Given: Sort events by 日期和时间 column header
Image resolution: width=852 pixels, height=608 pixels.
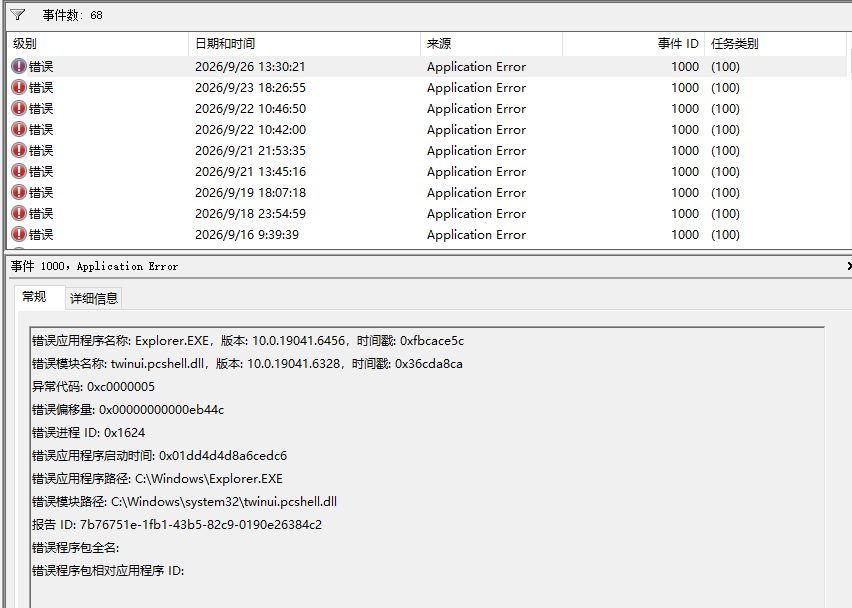Looking at the screenshot, I should (x=304, y=43).
